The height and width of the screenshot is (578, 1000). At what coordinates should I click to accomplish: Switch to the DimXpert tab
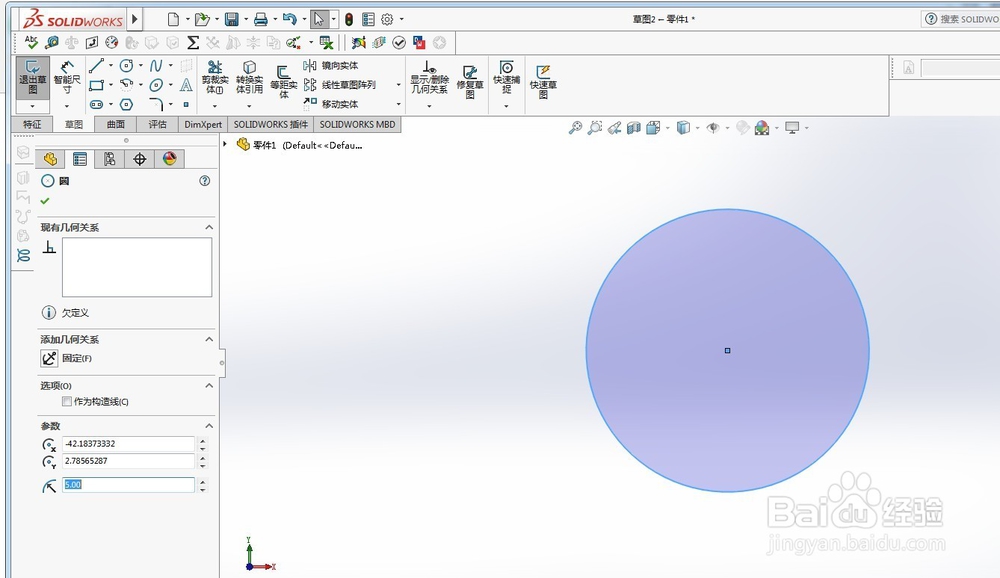coord(203,124)
